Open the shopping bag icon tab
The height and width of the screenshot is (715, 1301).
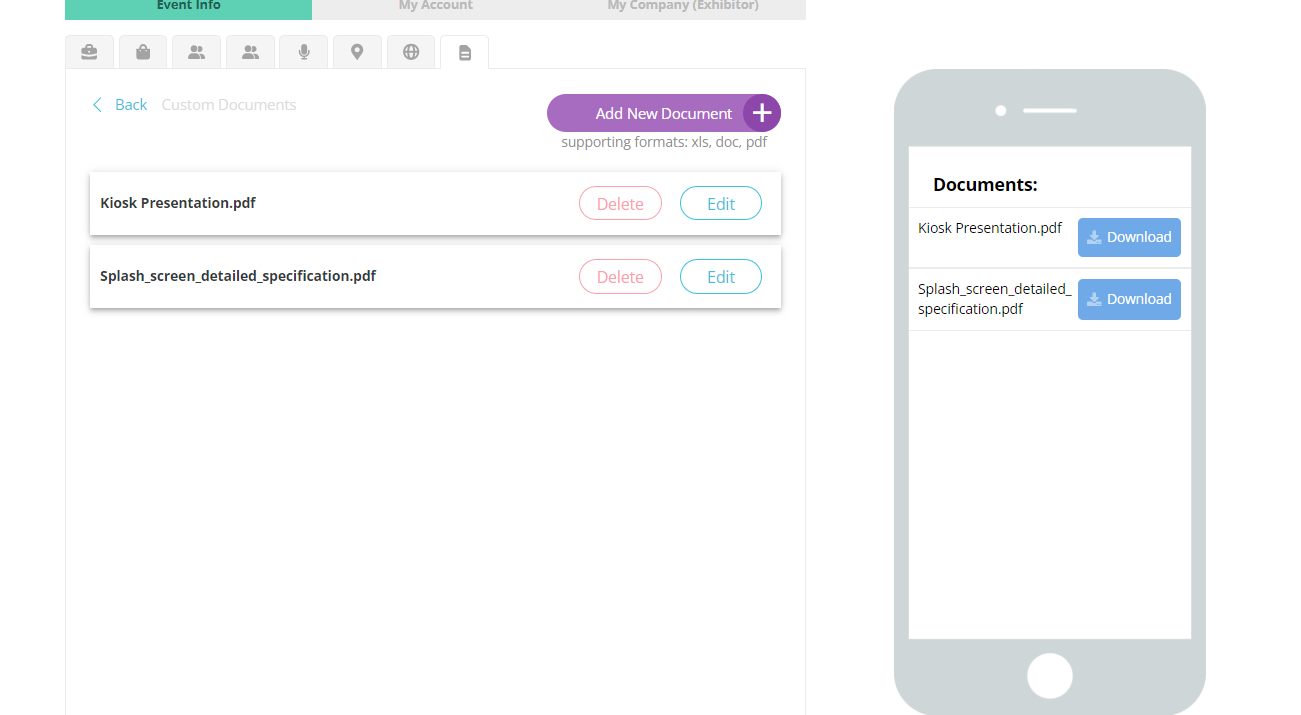coord(143,52)
